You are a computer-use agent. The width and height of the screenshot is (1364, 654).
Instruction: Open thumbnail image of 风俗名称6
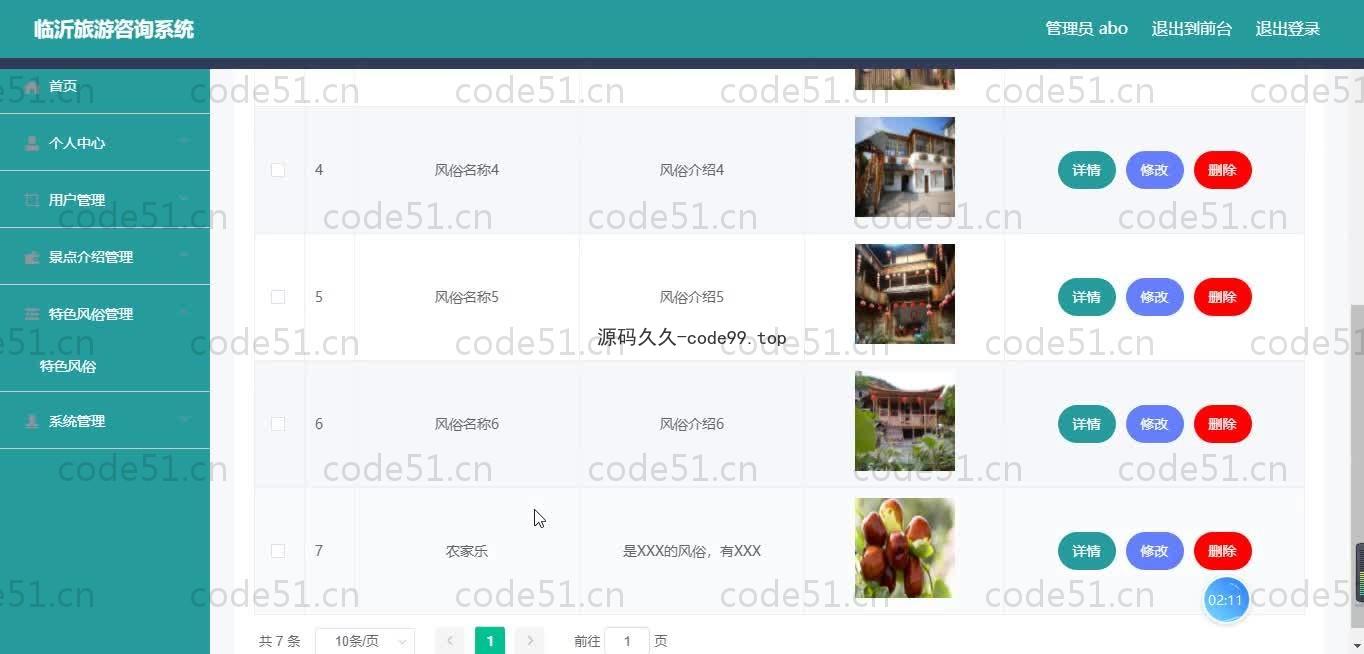(905, 421)
